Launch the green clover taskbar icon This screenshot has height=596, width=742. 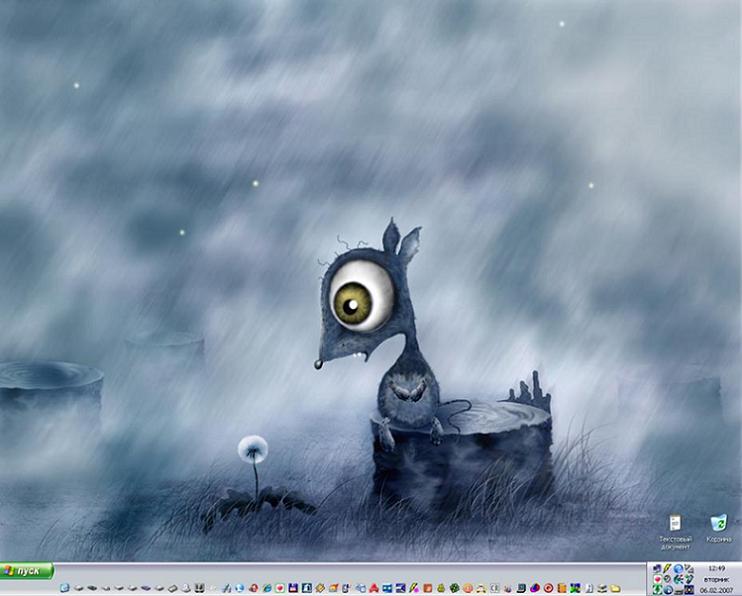[x=453, y=588]
